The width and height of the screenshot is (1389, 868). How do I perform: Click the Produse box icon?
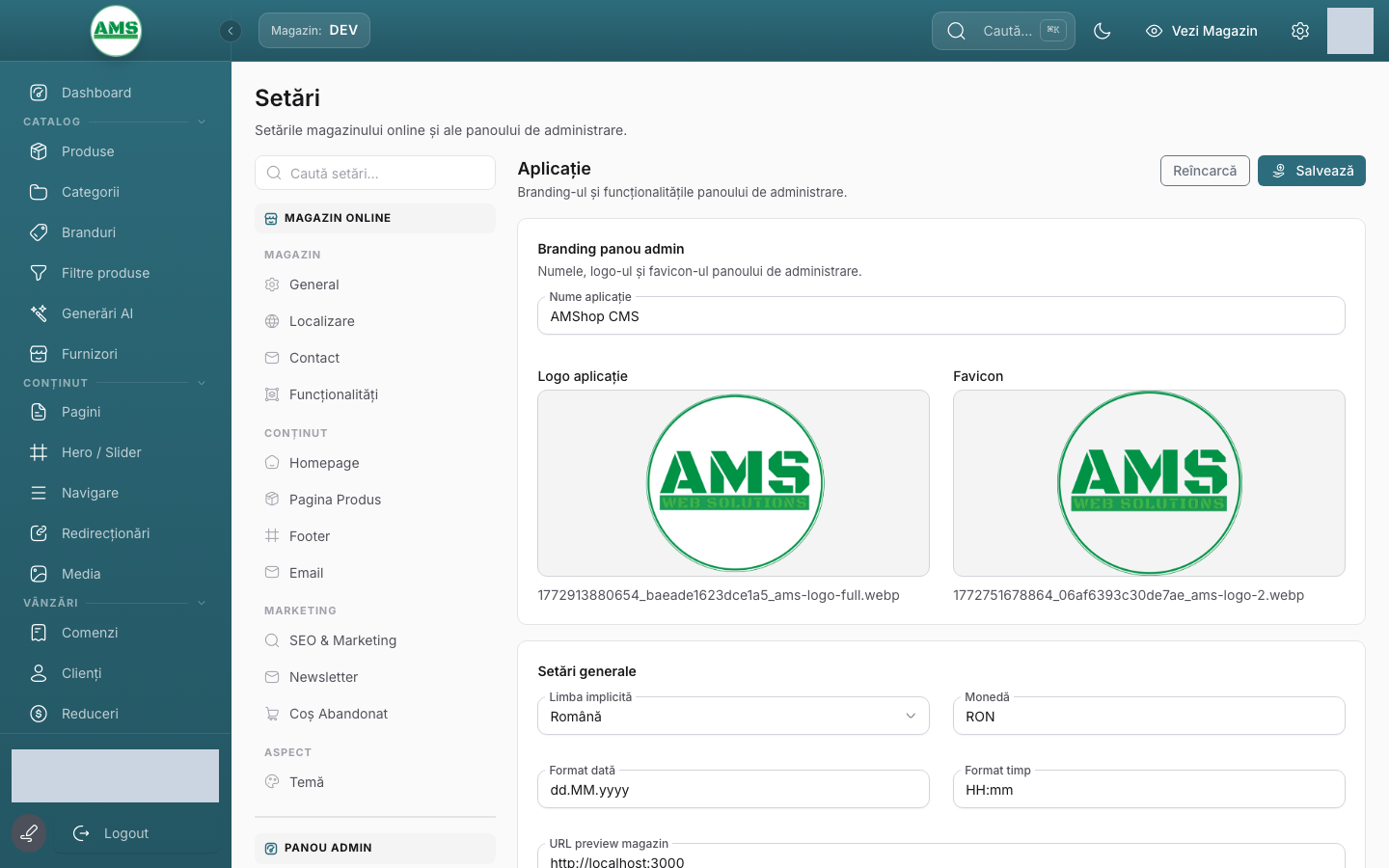point(39,151)
